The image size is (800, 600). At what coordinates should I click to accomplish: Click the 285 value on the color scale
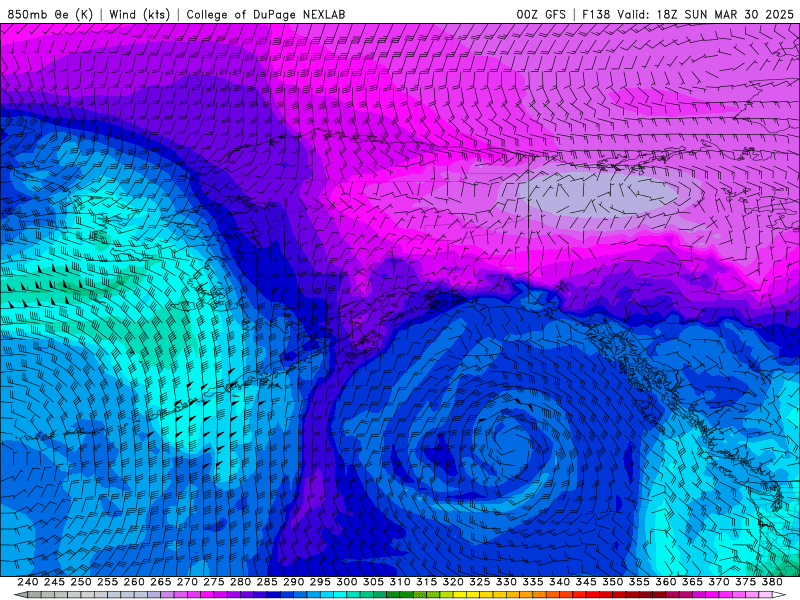(267, 582)
